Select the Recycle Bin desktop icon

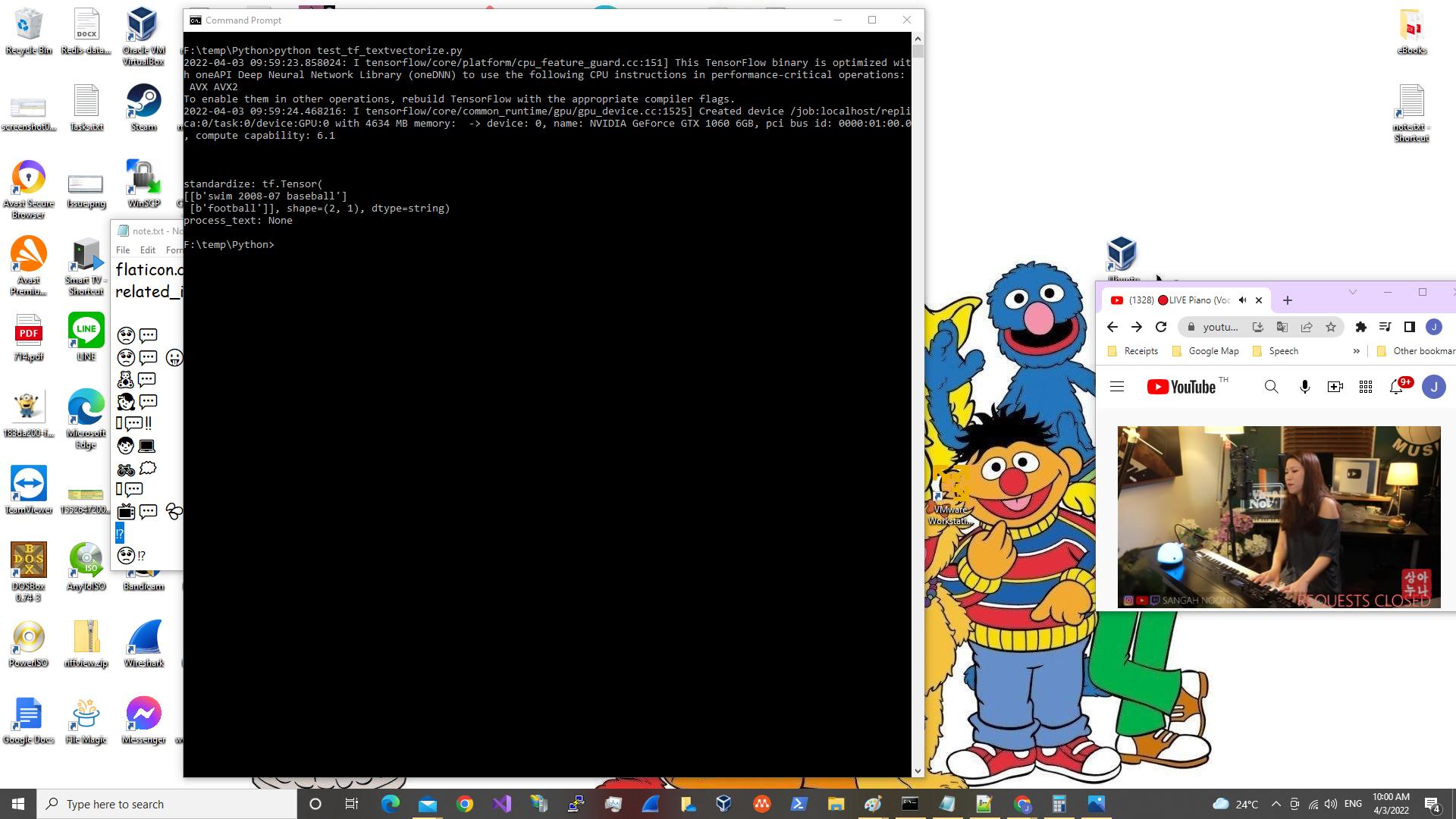[28, 32]
